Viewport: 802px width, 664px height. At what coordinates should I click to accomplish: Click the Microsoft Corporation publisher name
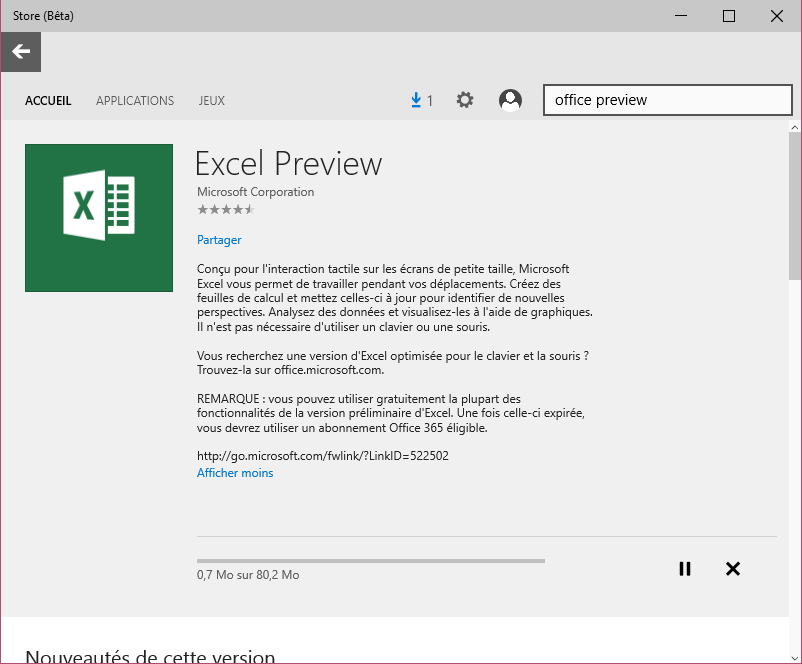pyautogui.click(x=256, y=192)
